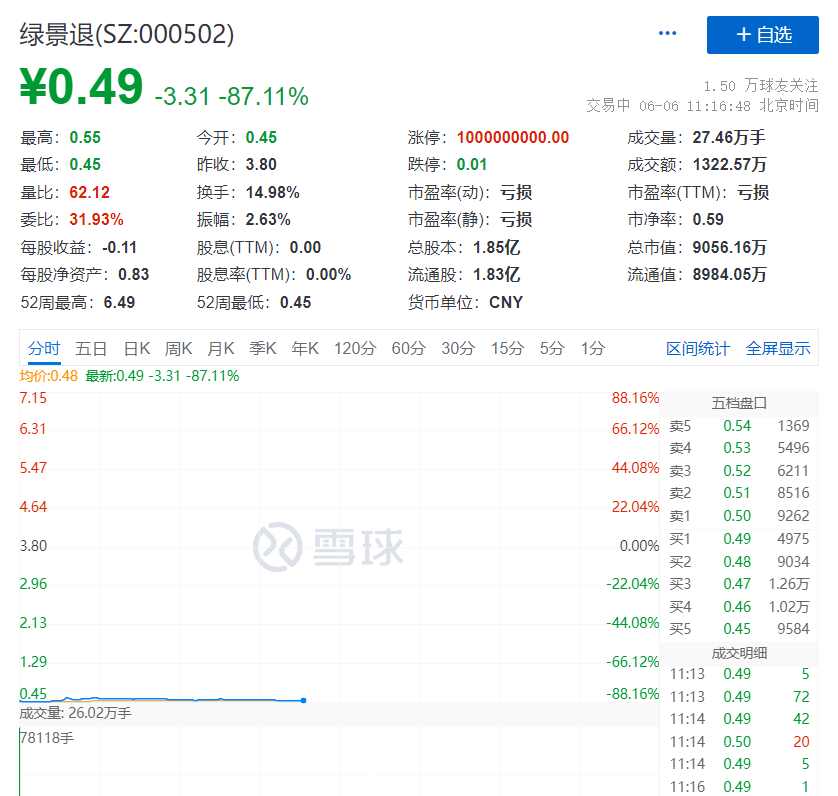Image resolution: width=838 pixels, height=796 pixels.
Task: Click the 1.50 万球友关注 followers text
Action: (761, 86)
